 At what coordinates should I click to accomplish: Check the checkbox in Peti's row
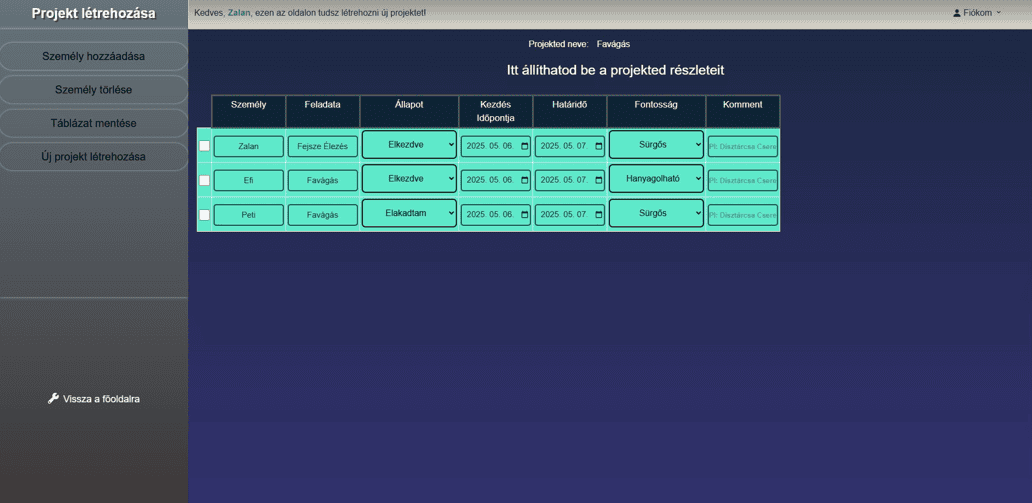tap(204, 214)
